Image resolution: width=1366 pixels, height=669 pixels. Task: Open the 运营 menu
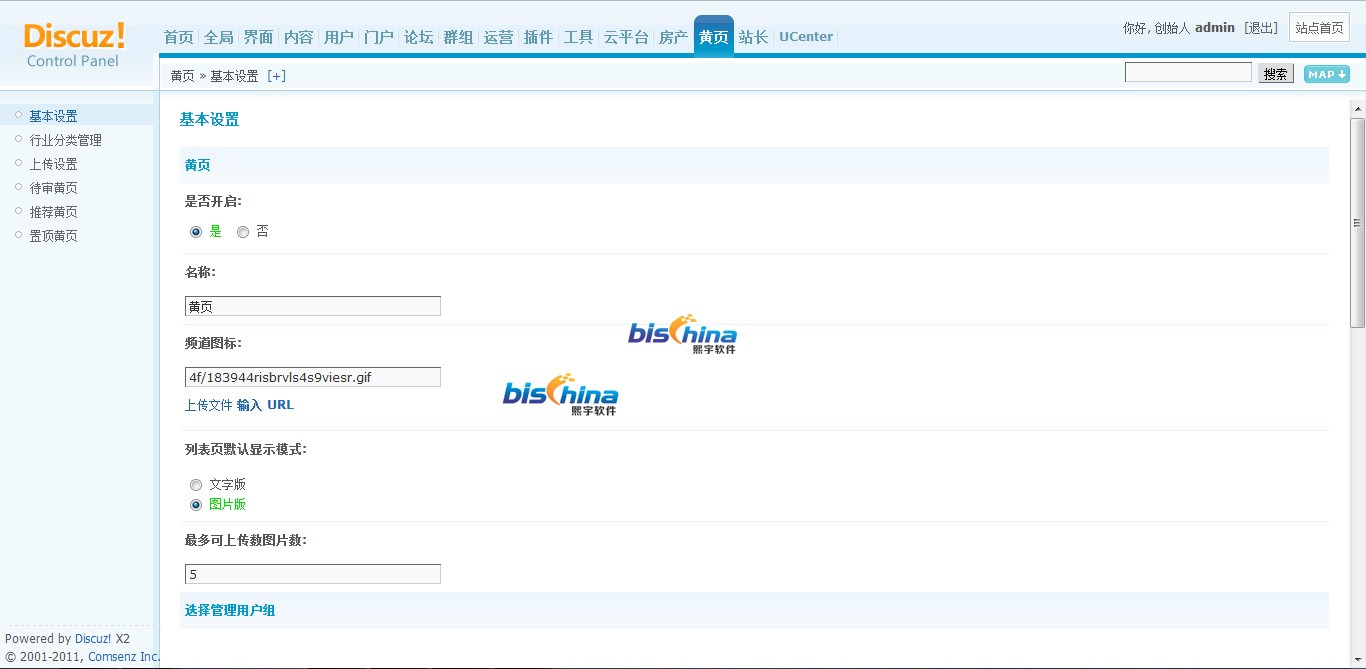[x=499, y=37]
